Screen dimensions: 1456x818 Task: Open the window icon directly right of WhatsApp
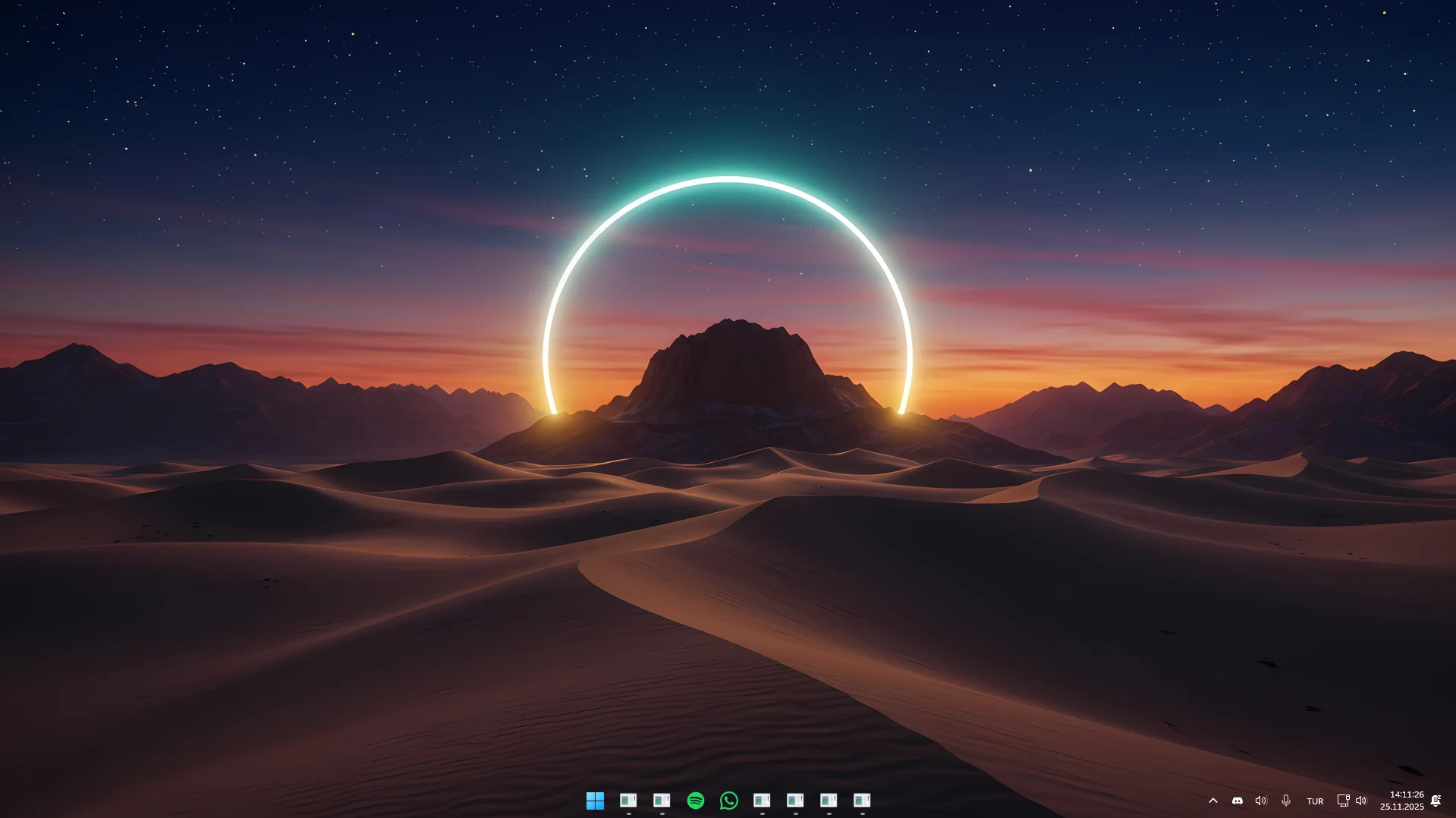pos(762,801)
